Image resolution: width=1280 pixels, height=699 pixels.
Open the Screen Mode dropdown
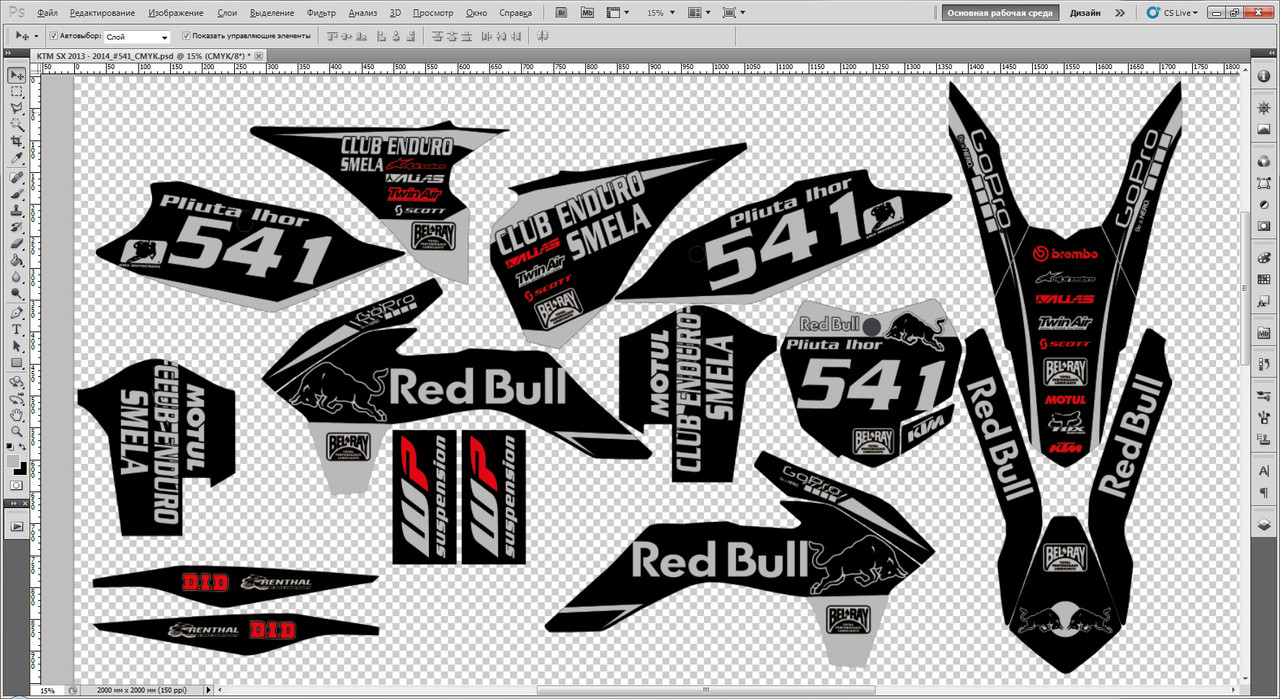point(732,13)
